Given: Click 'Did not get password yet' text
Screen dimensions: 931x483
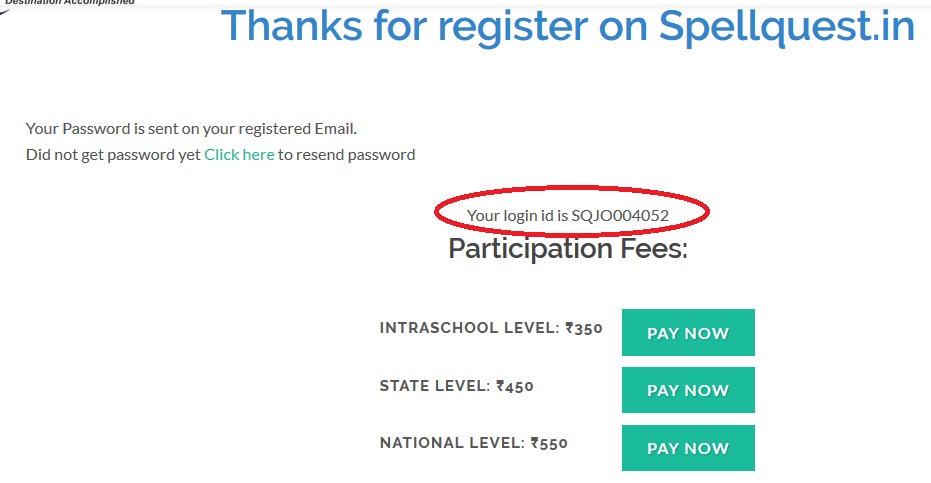Looking at the screenshot, I should [x=113, y=155].
